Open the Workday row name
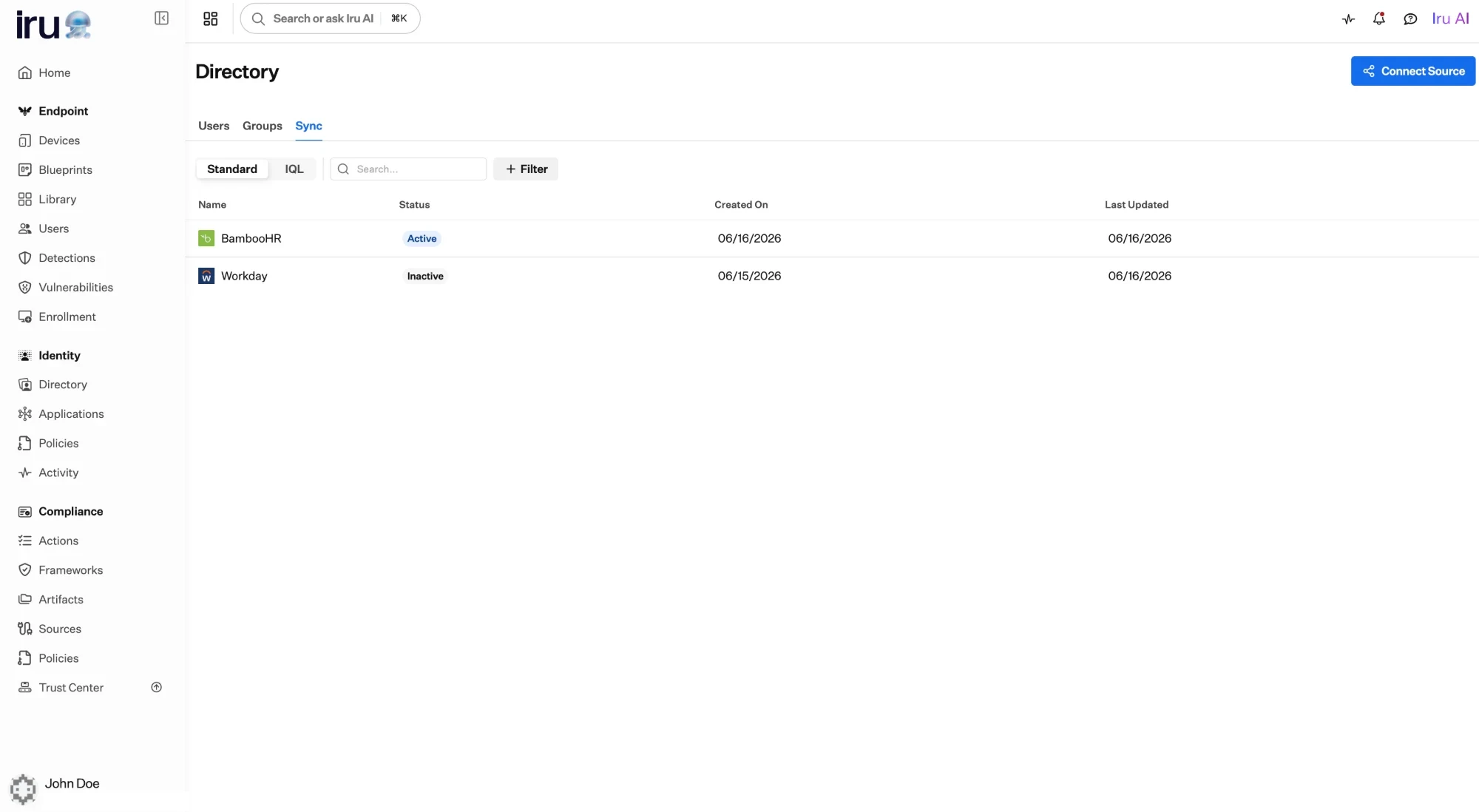Screen dimensions: 1479x812 244,276
